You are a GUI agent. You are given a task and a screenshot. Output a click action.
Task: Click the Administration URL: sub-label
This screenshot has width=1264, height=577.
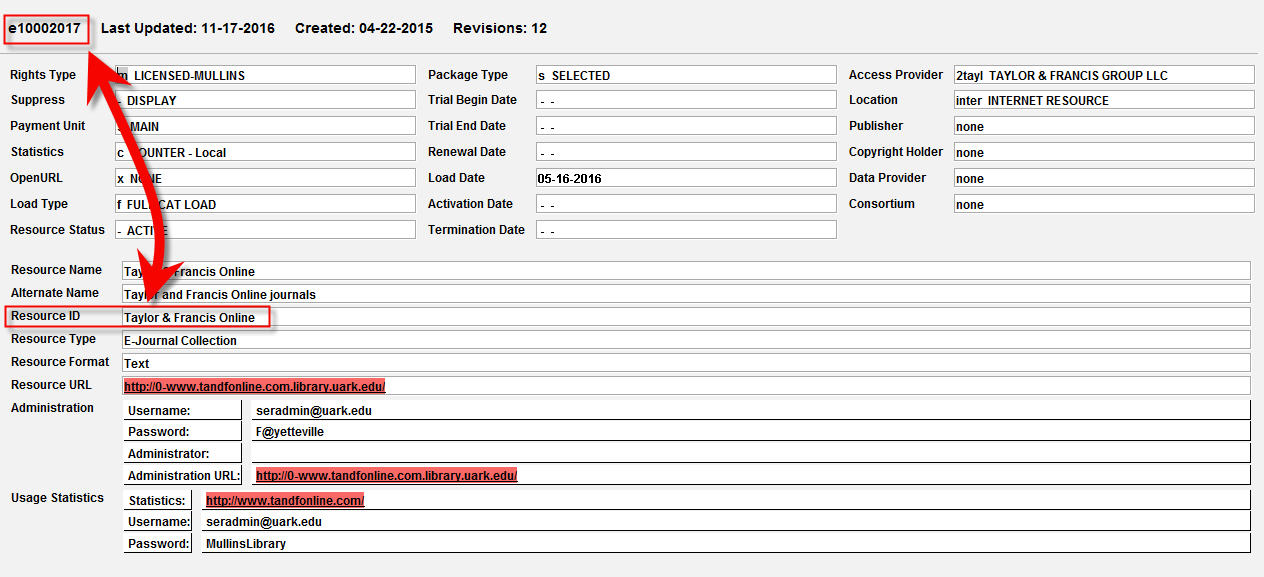[x=183, y=476]
